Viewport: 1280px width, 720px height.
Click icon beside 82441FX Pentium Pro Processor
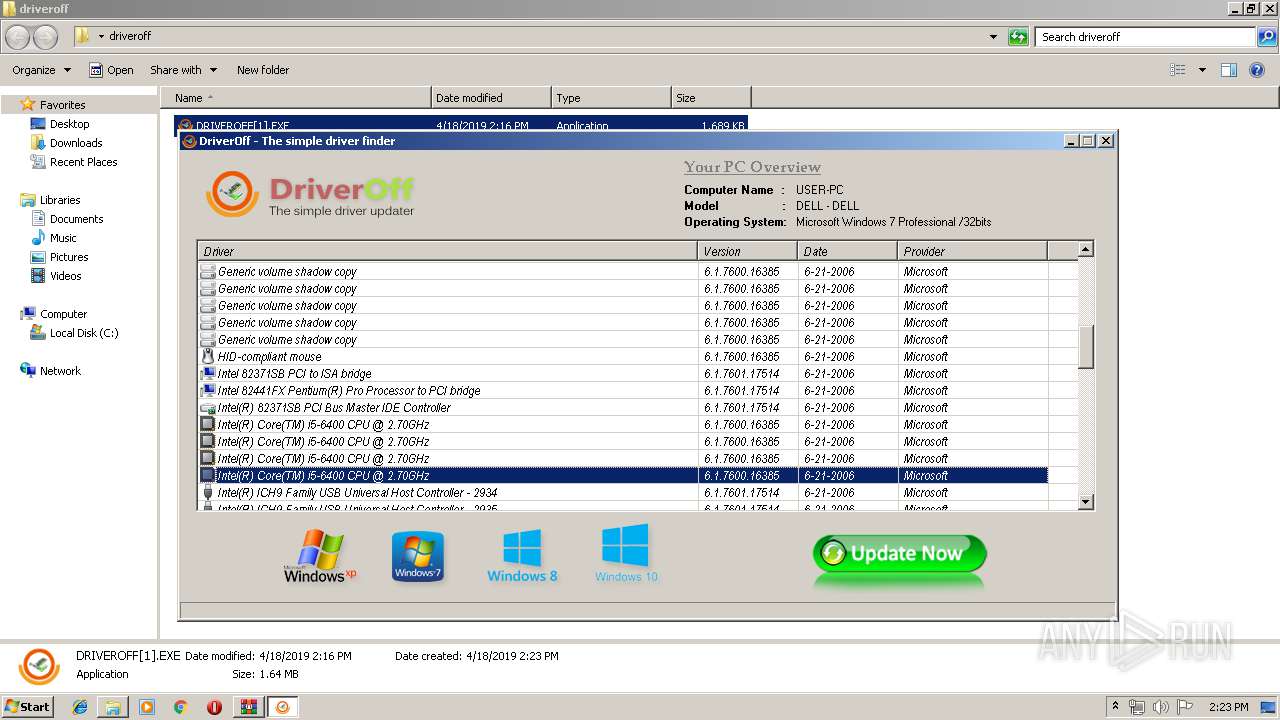[208, 391]
